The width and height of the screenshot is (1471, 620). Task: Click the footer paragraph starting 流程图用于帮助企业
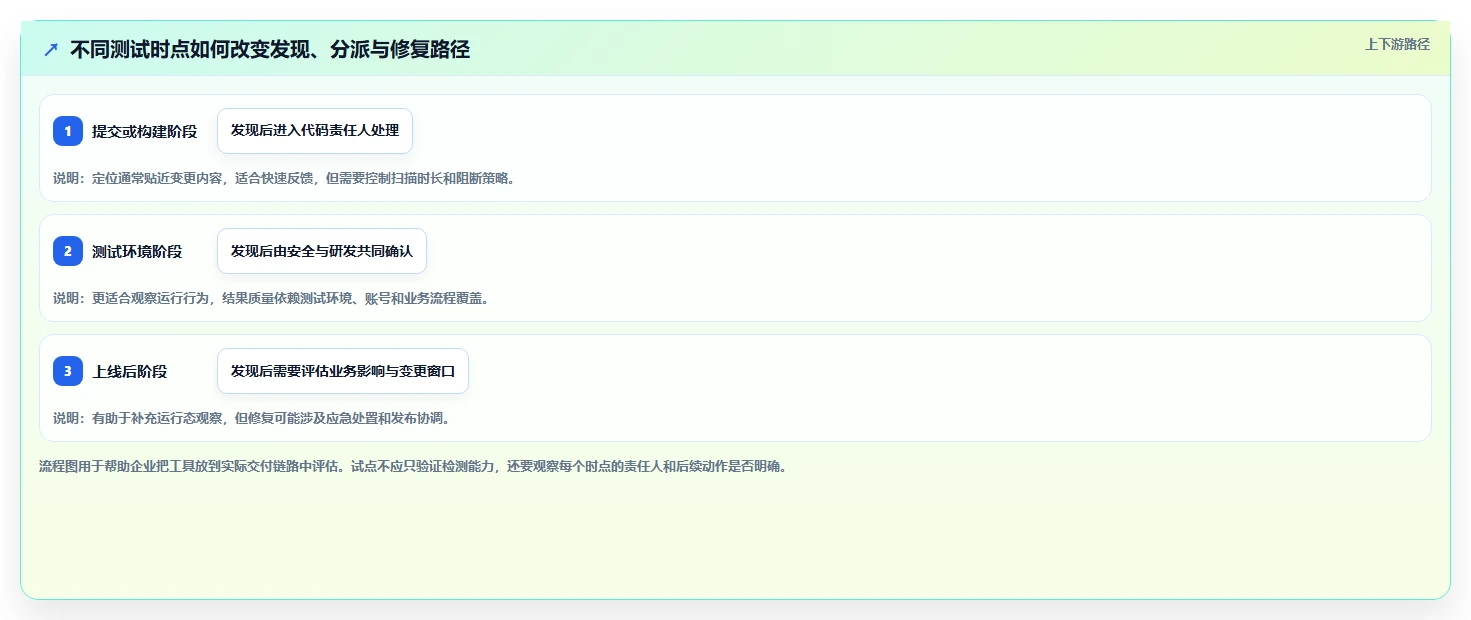(x=413, y=466)
